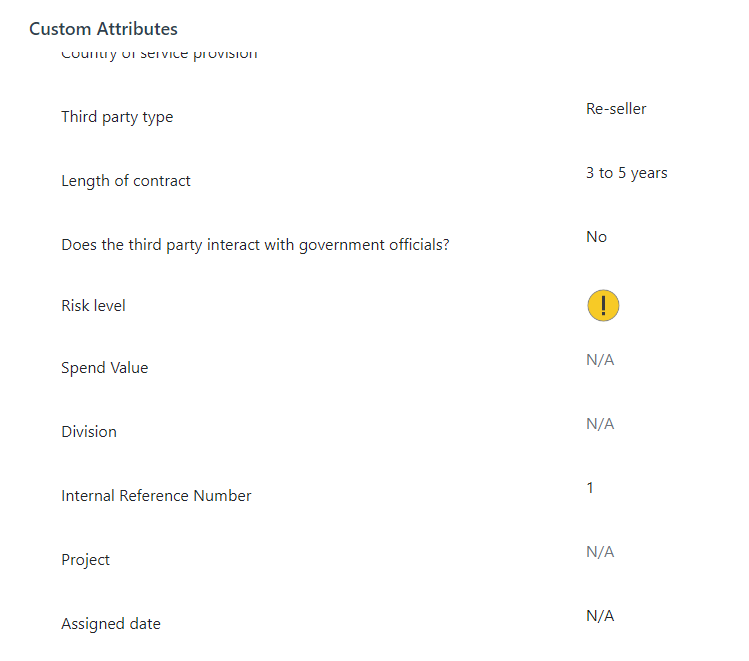Select the Assigned date label
This screenshot has height=661, width=749.
111,624
